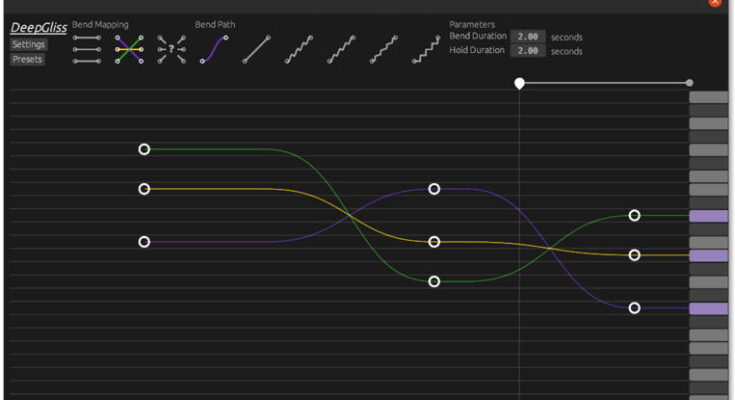The width and height of the screenshot is (735, 400).
Task: Open the Presets menu
Action: [28, 59]
